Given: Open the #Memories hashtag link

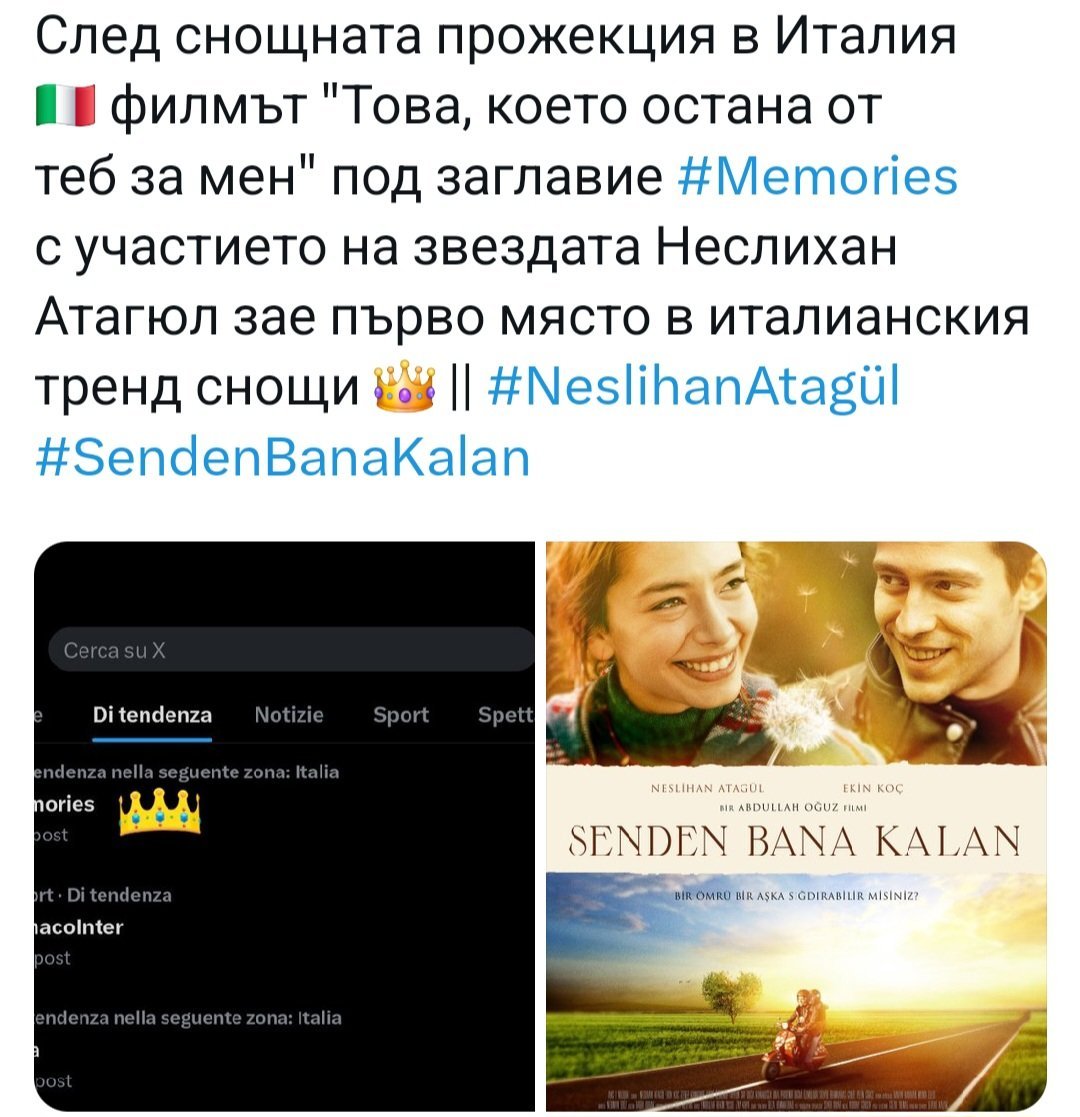Looking at the screenshot, I should (817, 176).
